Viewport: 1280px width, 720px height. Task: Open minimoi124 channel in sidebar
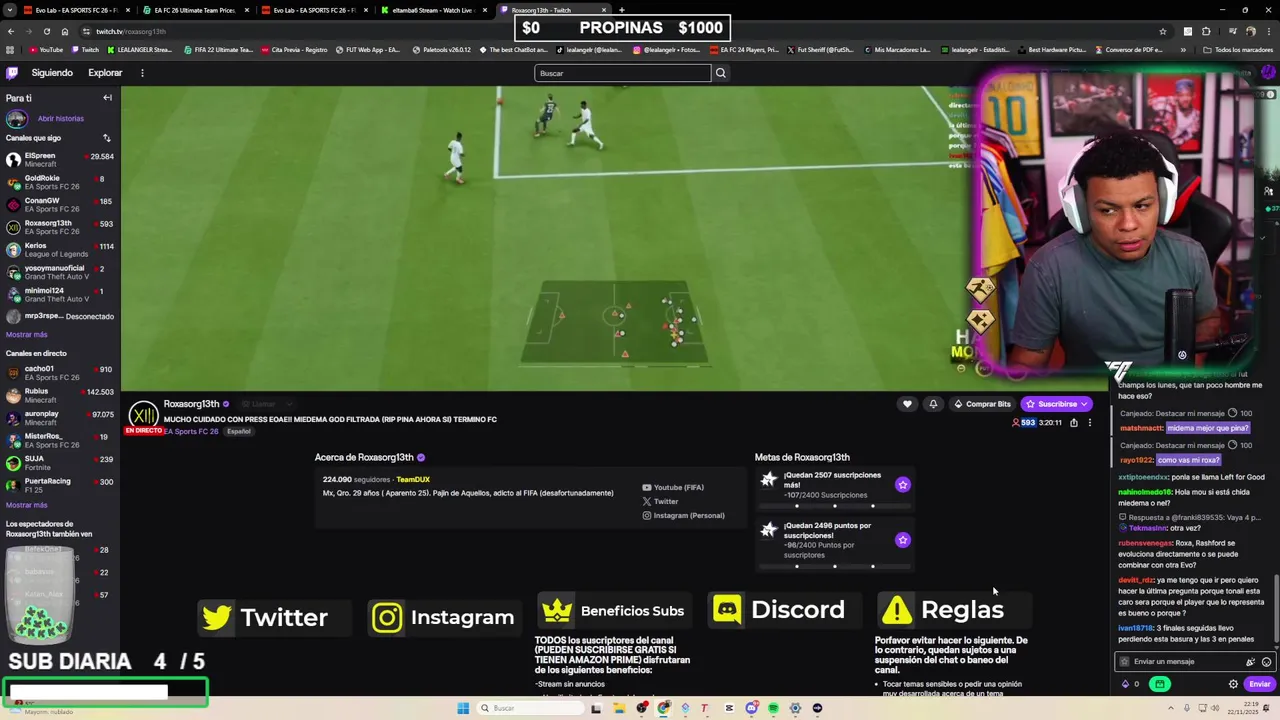tap(60, 295)
